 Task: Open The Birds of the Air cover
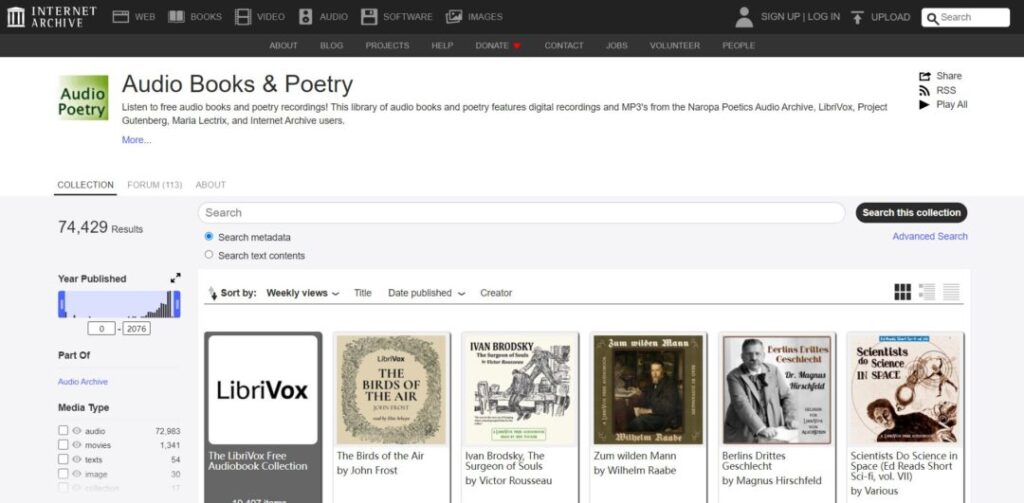click(391, 389)
